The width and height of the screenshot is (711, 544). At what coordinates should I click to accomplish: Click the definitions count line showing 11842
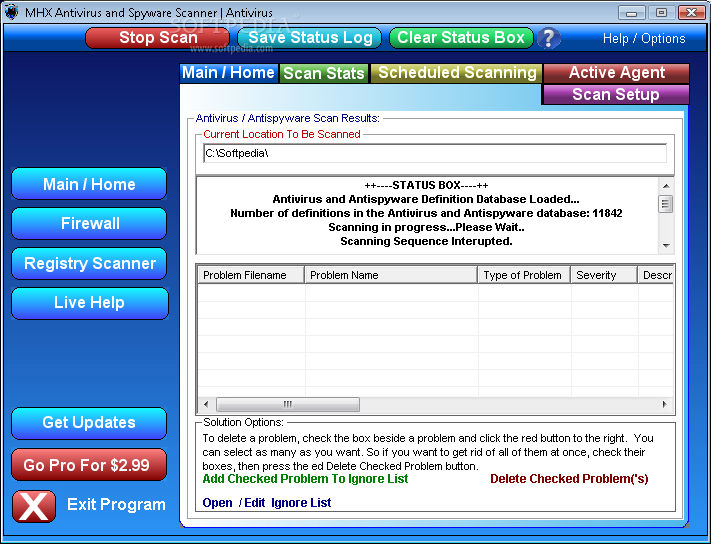tap(426, 213)
